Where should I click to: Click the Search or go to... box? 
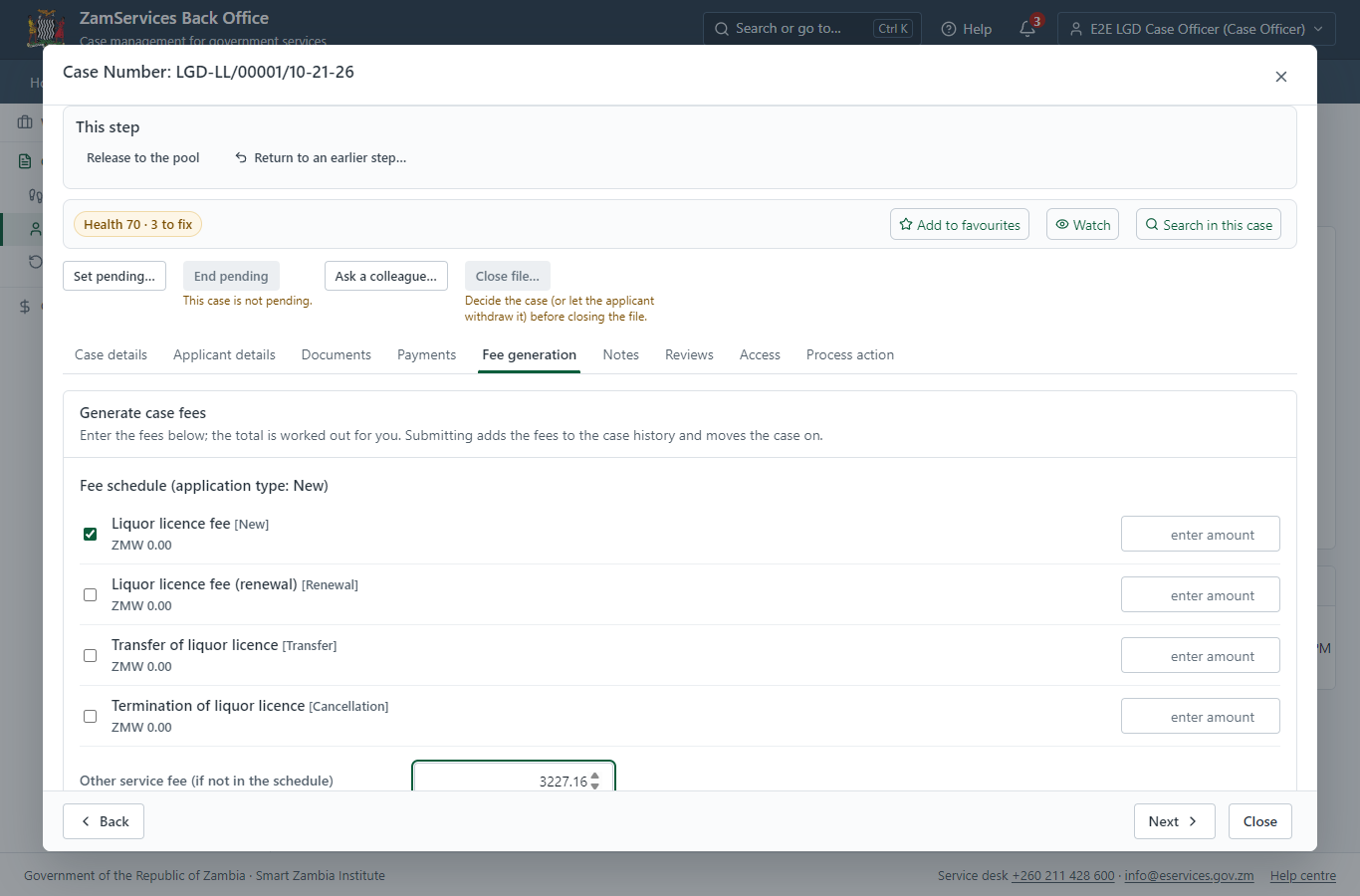[x=812, y=29]
